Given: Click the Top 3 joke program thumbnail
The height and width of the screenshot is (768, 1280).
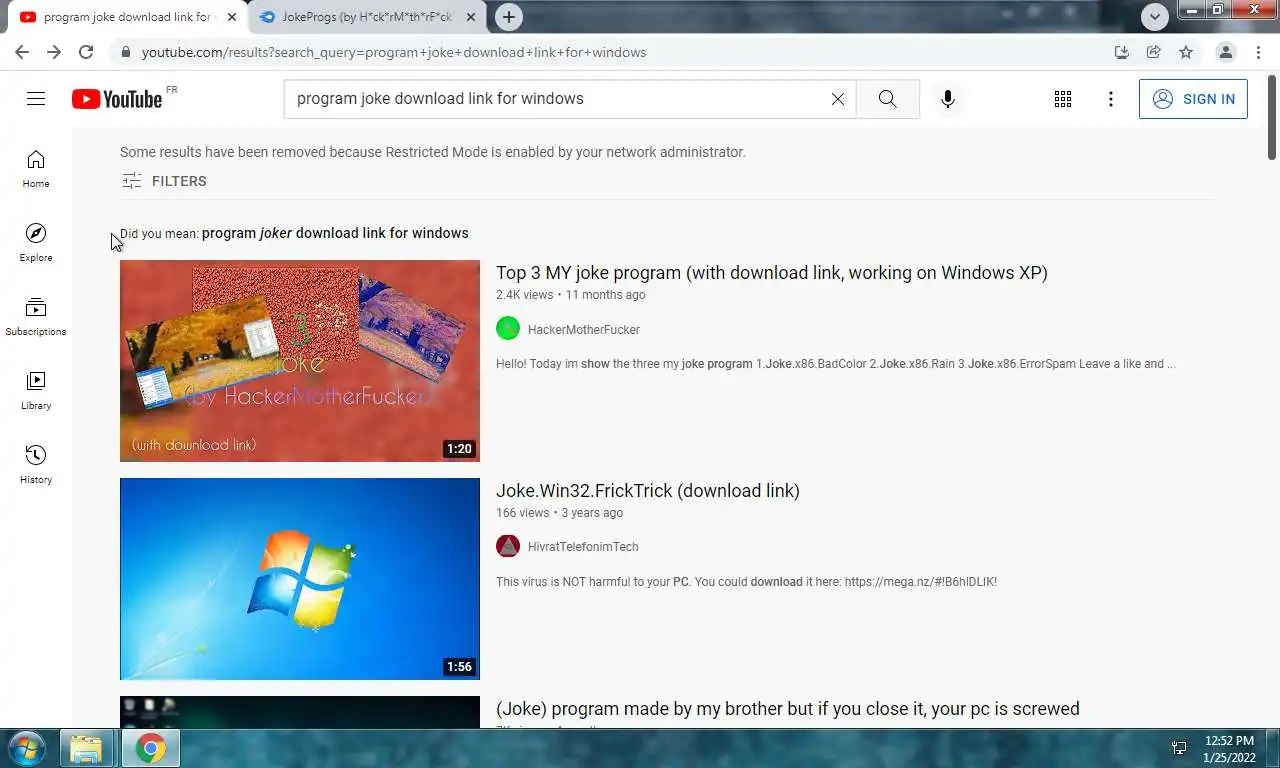Looking at the screenshot, I should coord(300,361).
